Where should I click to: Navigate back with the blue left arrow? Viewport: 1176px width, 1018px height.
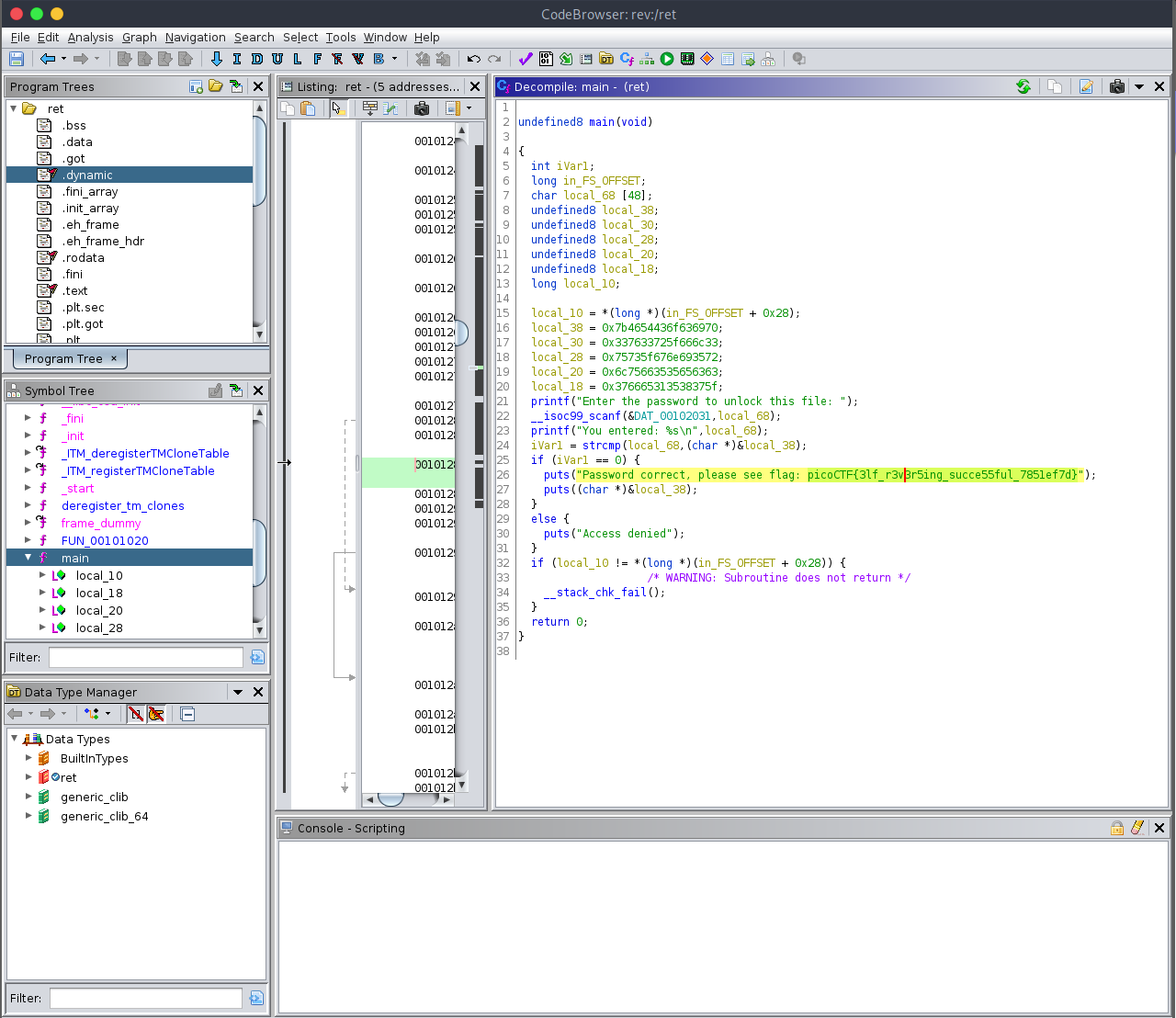click(48, 59)
